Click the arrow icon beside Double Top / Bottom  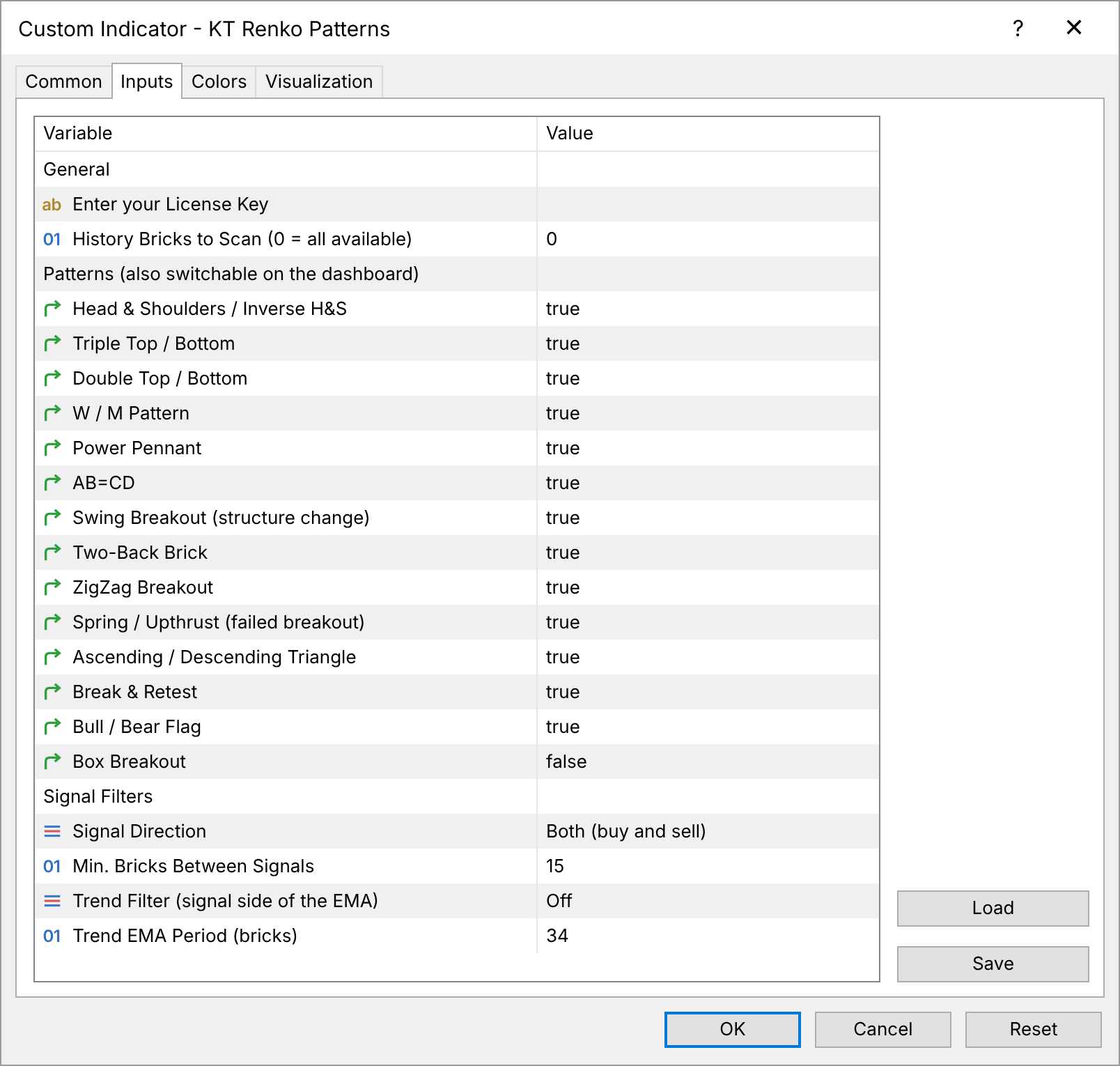[x=52, y=378]
